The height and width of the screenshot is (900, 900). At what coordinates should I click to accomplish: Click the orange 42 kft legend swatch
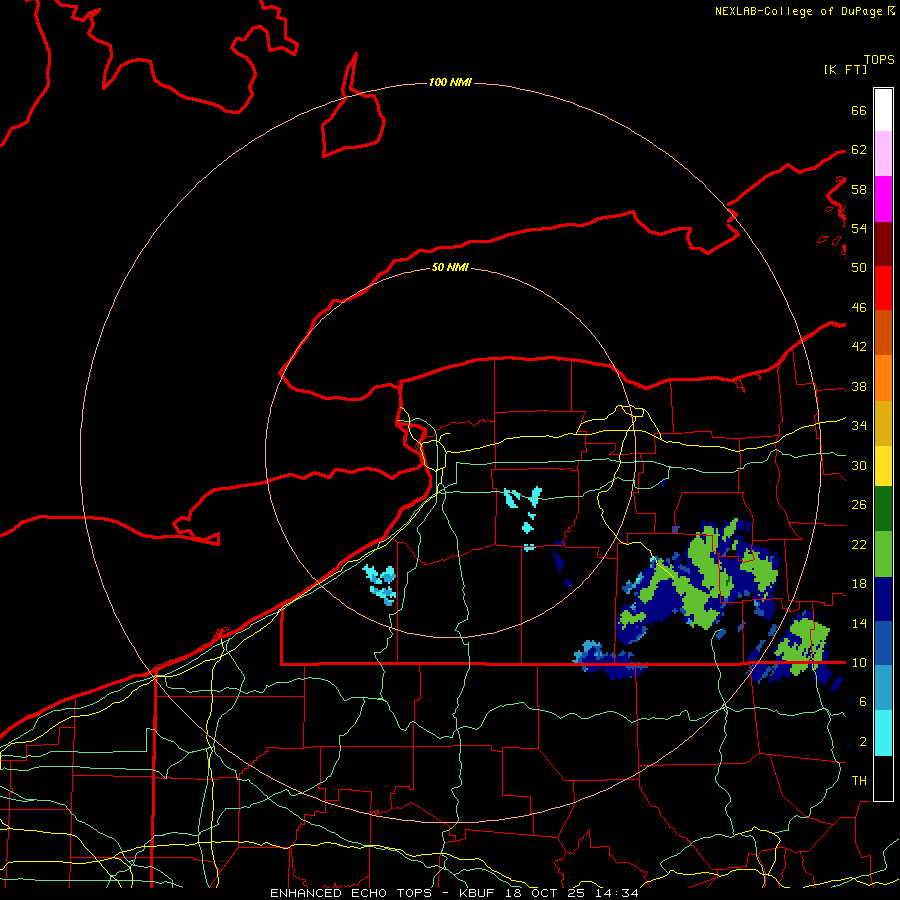[883, 378]
